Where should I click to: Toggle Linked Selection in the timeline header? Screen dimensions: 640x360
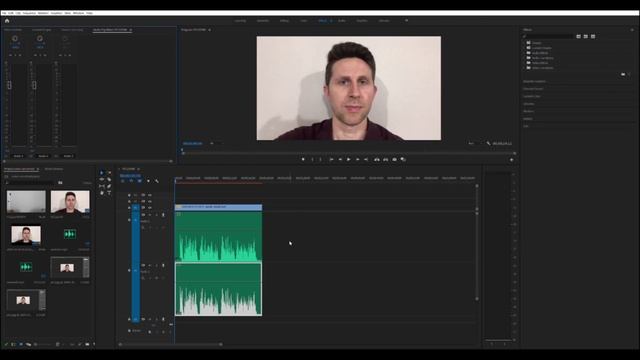[x=139, y=181]
